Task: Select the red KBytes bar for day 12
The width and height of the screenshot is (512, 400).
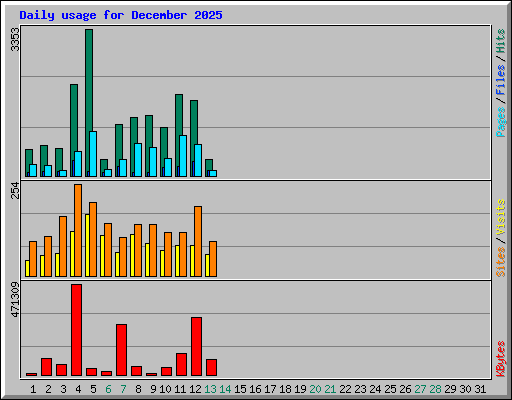Action: (196, 347)
